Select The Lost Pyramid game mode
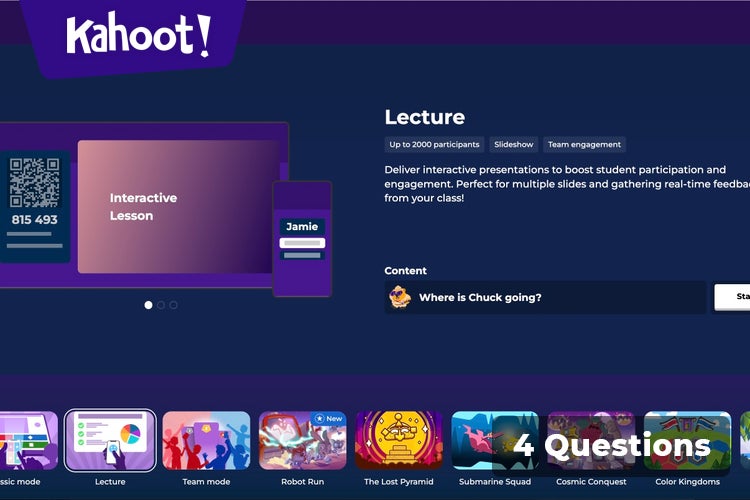The image size is (750, 500). (x=398, y=440)
